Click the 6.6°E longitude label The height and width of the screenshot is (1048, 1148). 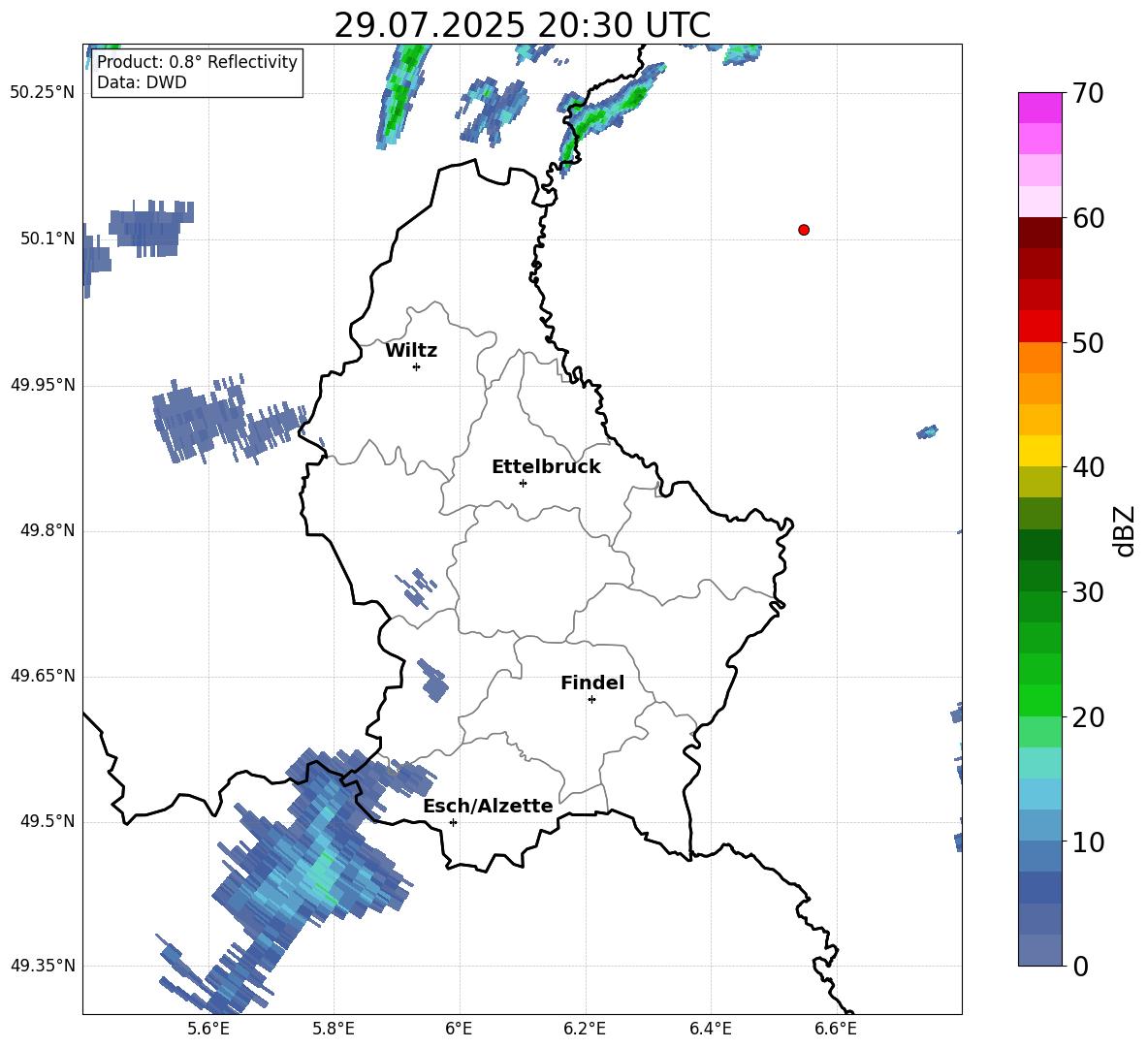coord(836,1029)
